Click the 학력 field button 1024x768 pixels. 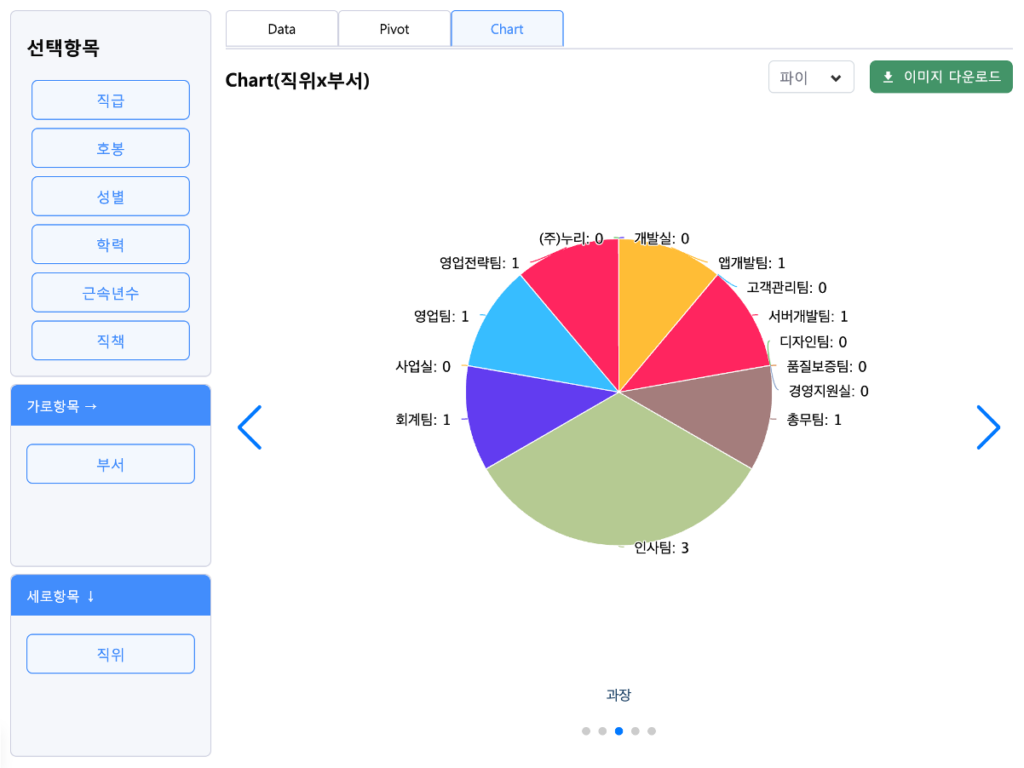point(110,244)
